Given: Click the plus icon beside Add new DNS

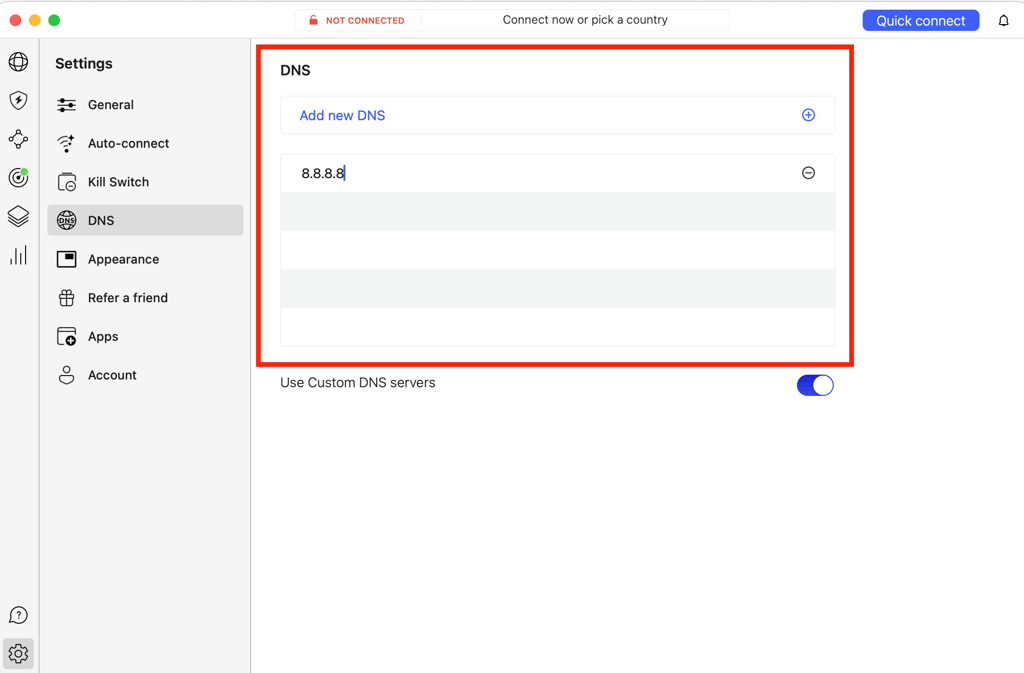Looking at the screenshot, I should pyautogui.click(x=808, y=115).
